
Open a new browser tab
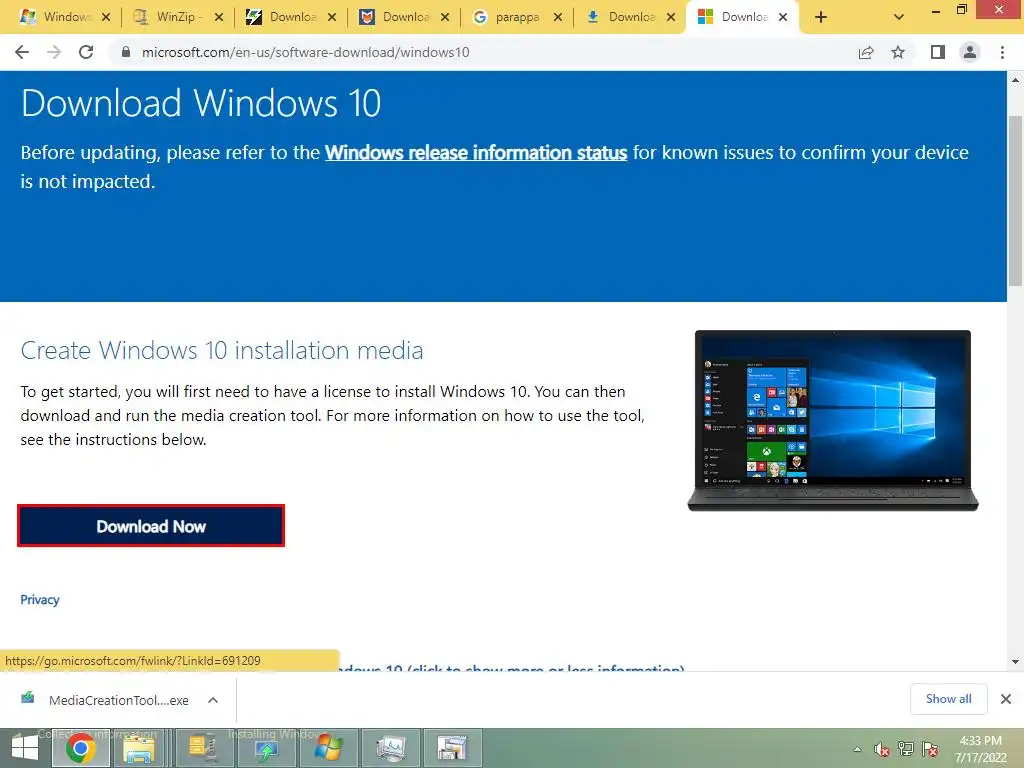pyautogui.click(x=821, y=18)
